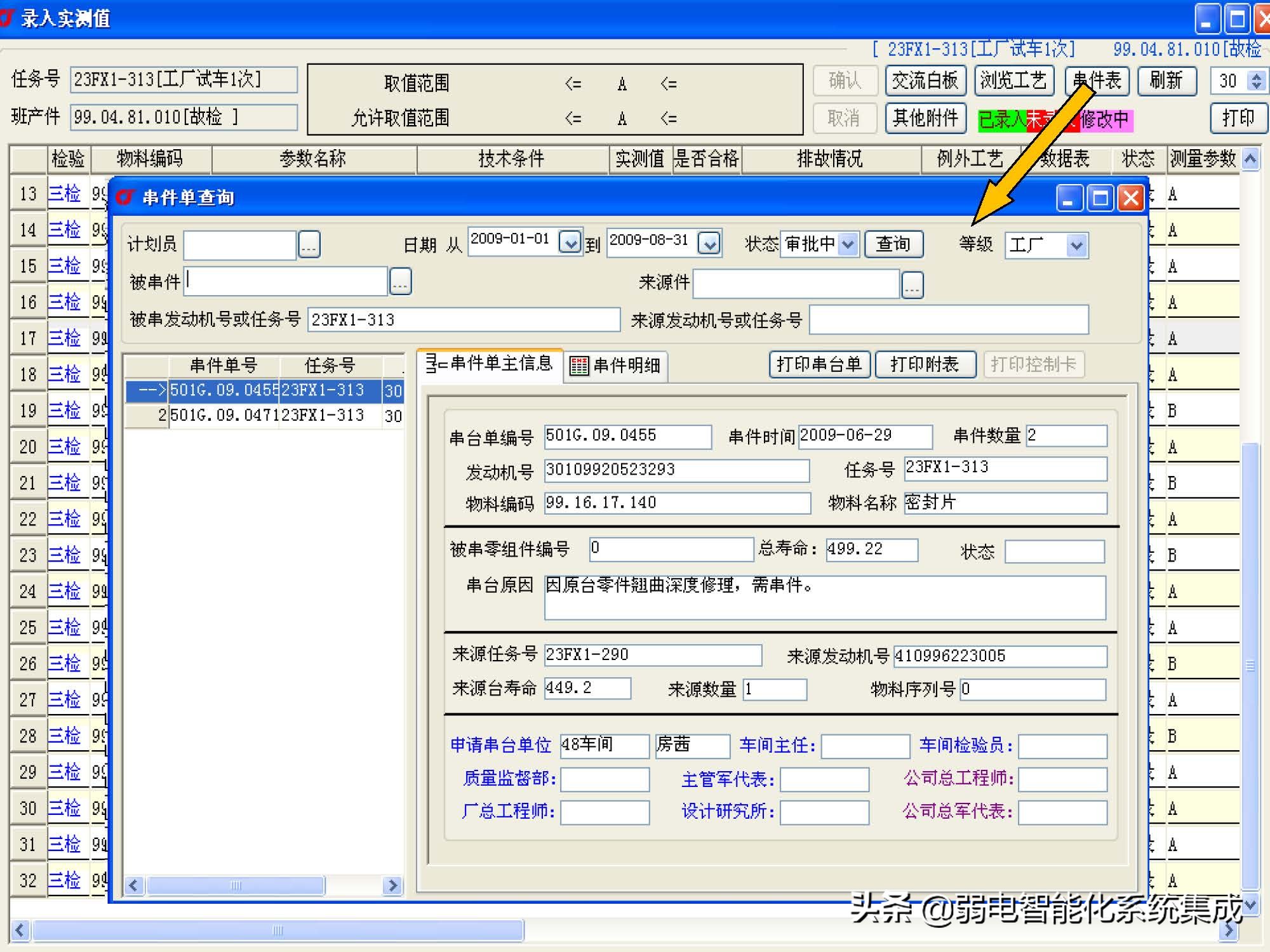Click the 来源台寿命 field 449.2
The height and width of the screenshot is (952, 1270).
click(x=587, y=688)
